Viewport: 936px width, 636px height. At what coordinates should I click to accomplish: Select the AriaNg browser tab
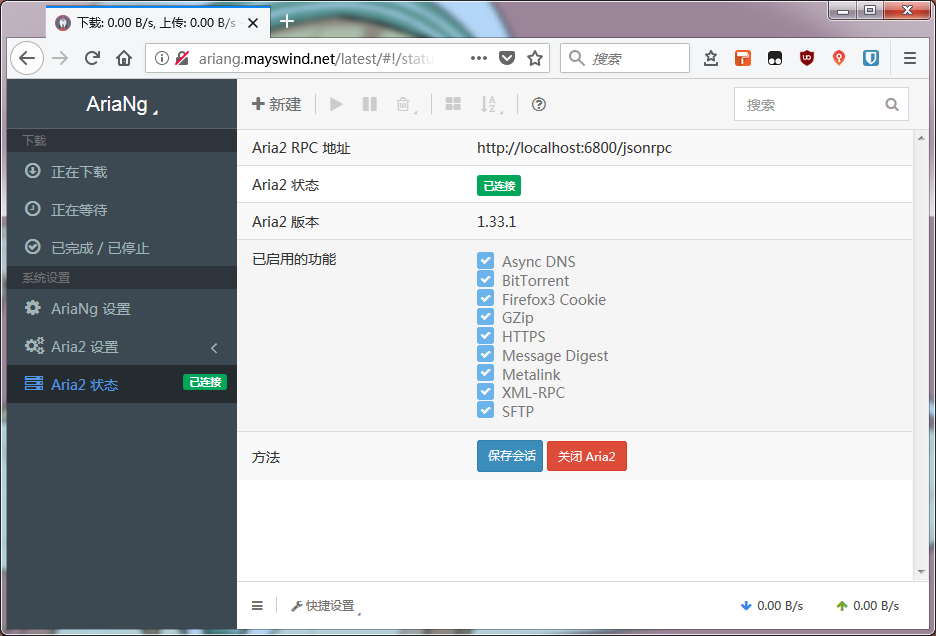(x=158, y=23)
